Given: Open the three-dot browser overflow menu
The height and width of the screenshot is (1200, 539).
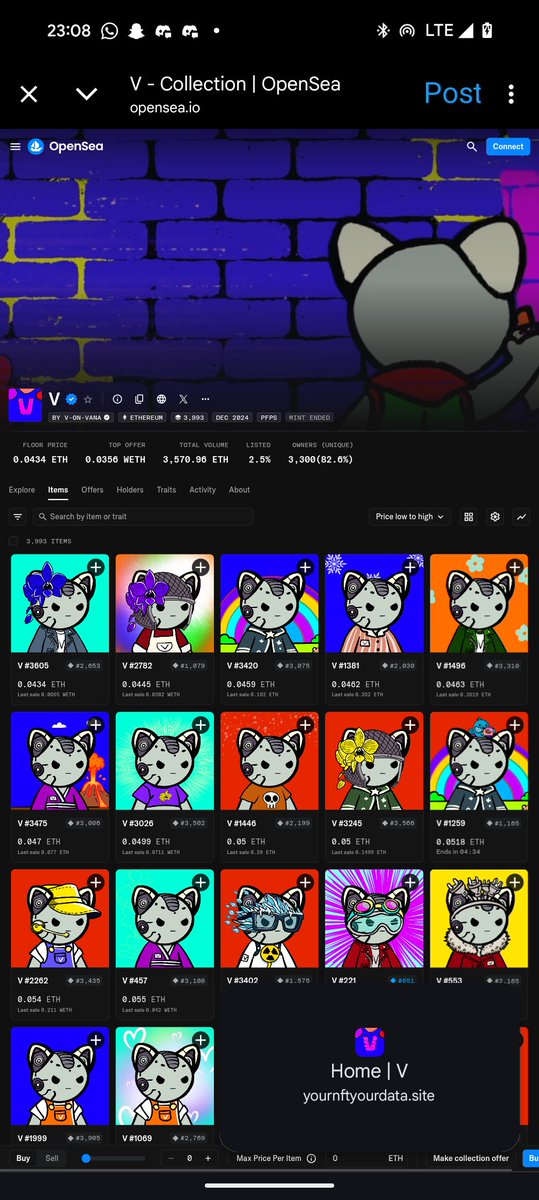Looking at the screenshot, I should pyautogui.click(x=511, y=94).
